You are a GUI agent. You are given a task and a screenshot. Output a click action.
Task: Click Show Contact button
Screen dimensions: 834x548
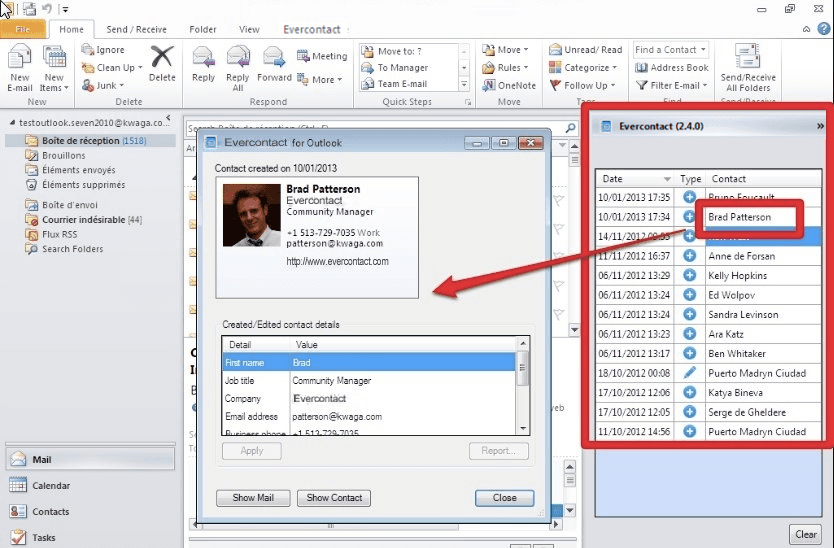pos(334,497)
